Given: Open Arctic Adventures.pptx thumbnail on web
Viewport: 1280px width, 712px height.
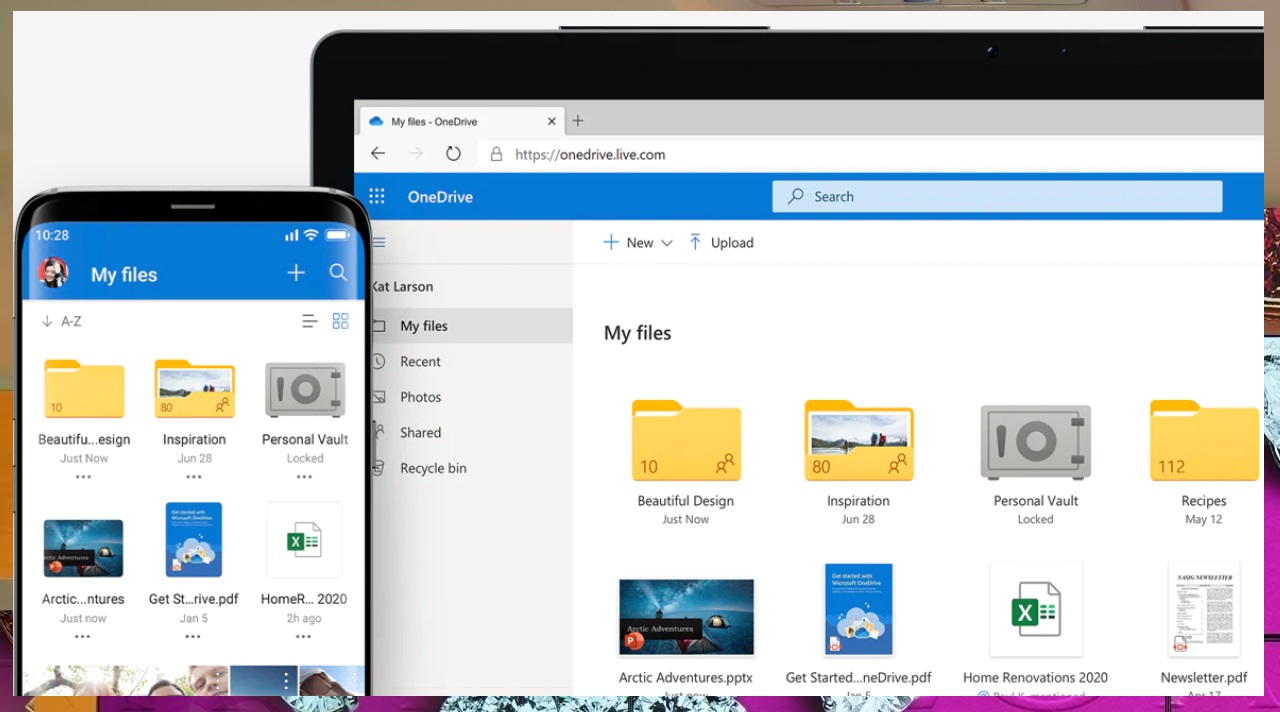Looking at the screenshot, I should click(686, 617).
